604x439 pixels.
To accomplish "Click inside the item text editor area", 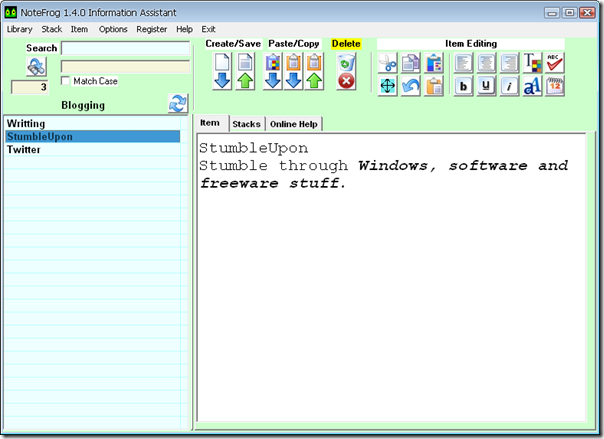I will pos(391,277).
